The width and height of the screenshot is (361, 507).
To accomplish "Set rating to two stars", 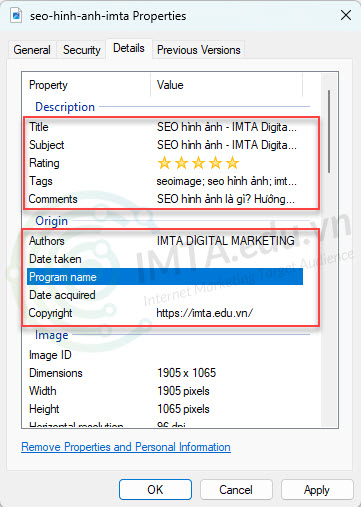I will [x=181, y=163].
